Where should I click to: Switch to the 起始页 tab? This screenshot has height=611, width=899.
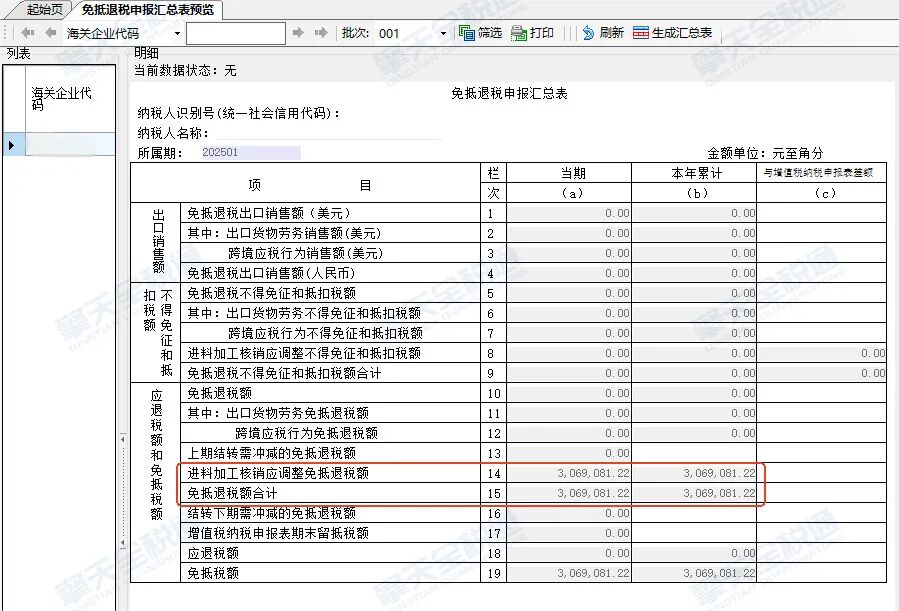(x=45, y=10)
